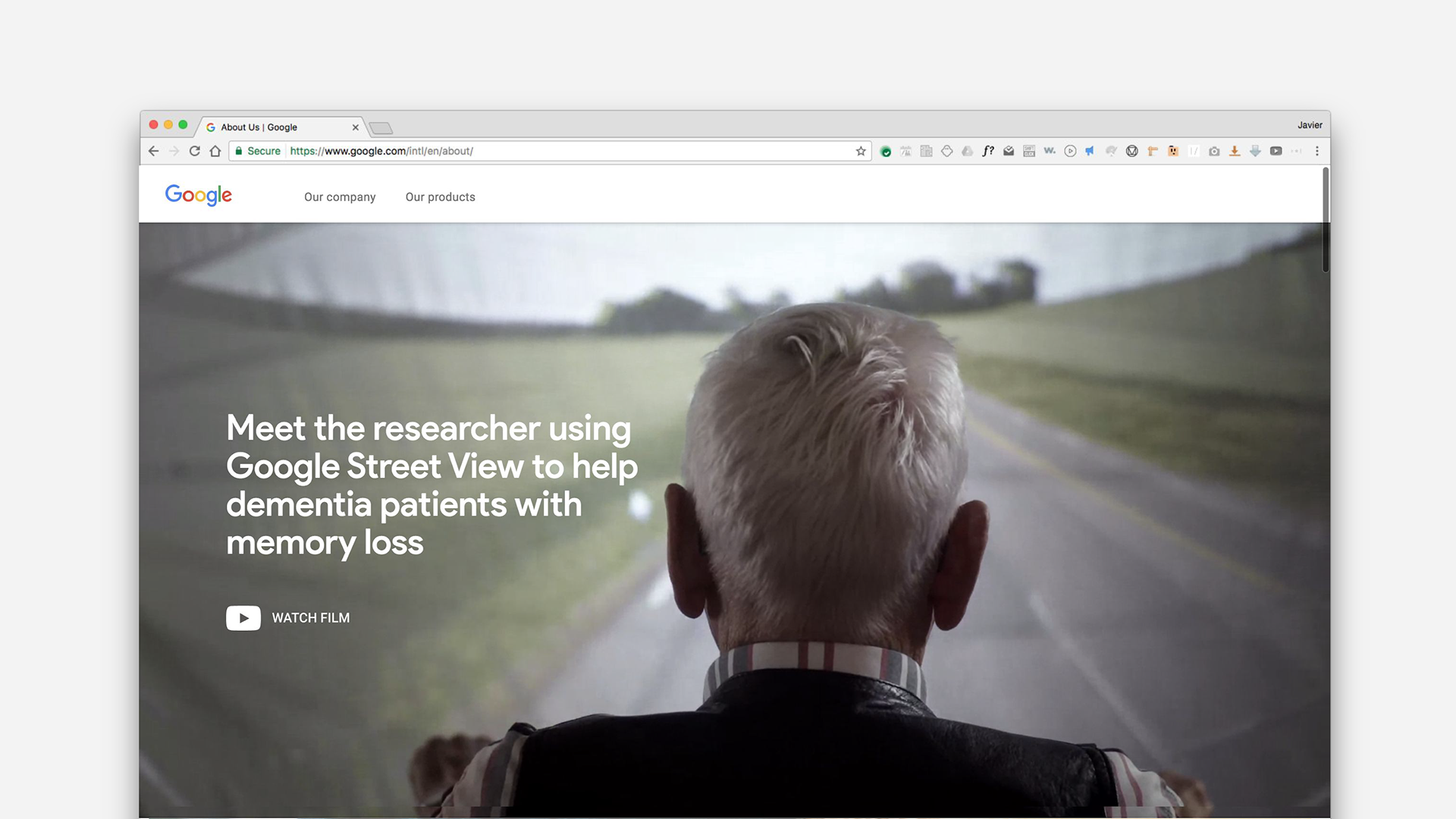Open a new browser tab
This screenshot has width=1456, height=819.
tap(381, 127)
